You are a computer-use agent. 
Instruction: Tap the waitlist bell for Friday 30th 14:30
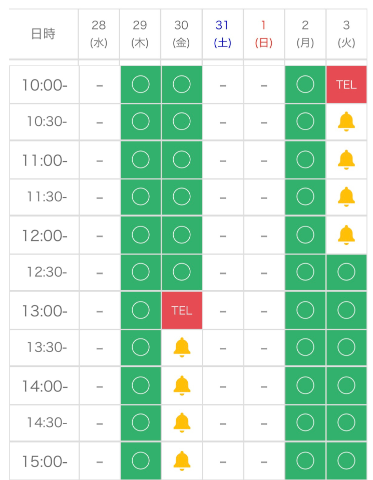tap(182, 423)
